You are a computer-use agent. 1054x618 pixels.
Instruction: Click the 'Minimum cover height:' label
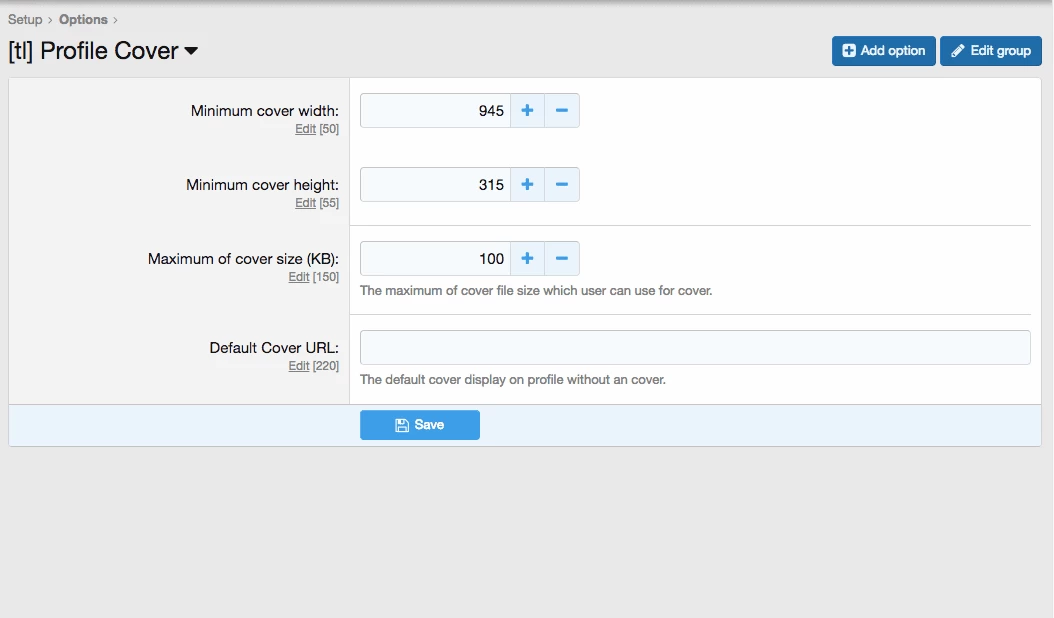[262, 185]
